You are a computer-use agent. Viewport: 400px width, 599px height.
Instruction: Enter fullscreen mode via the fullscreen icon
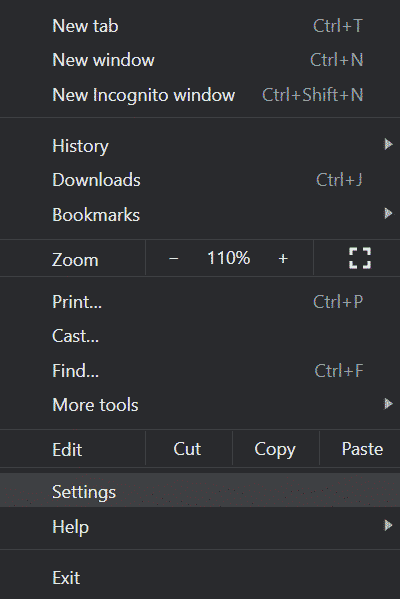[360, 258]
